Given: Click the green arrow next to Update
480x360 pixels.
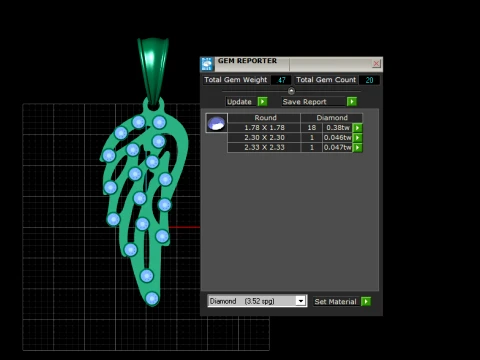Looking at the screenshot, I should [x=263, y=102].
